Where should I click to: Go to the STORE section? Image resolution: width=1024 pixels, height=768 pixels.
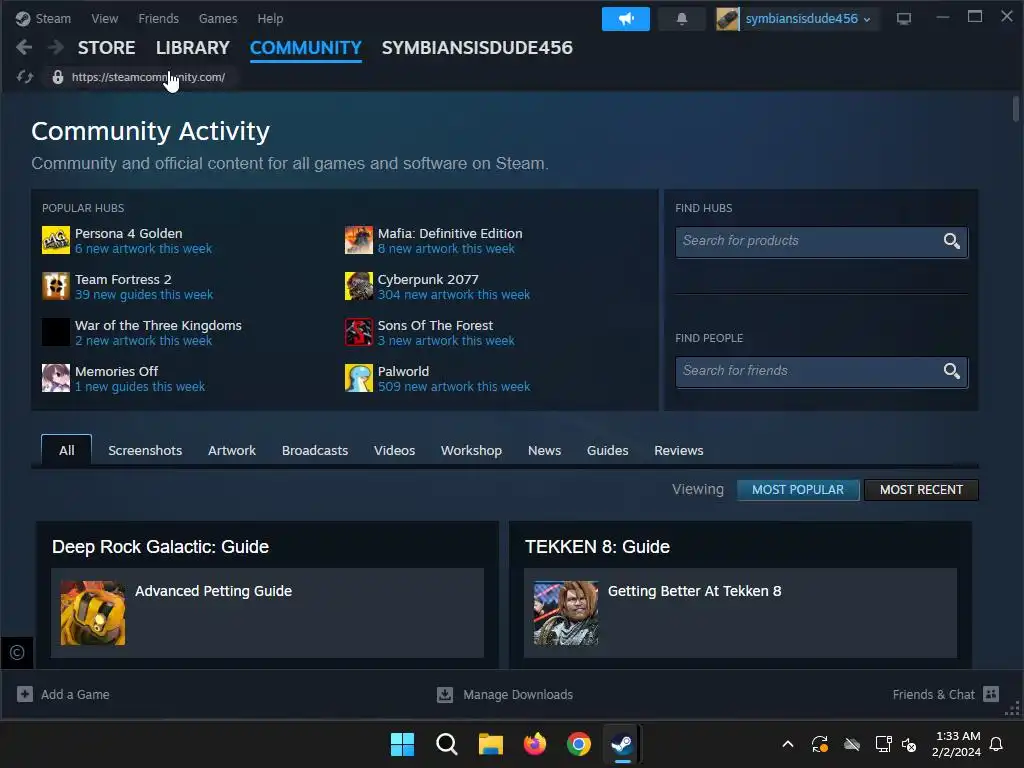106,48
